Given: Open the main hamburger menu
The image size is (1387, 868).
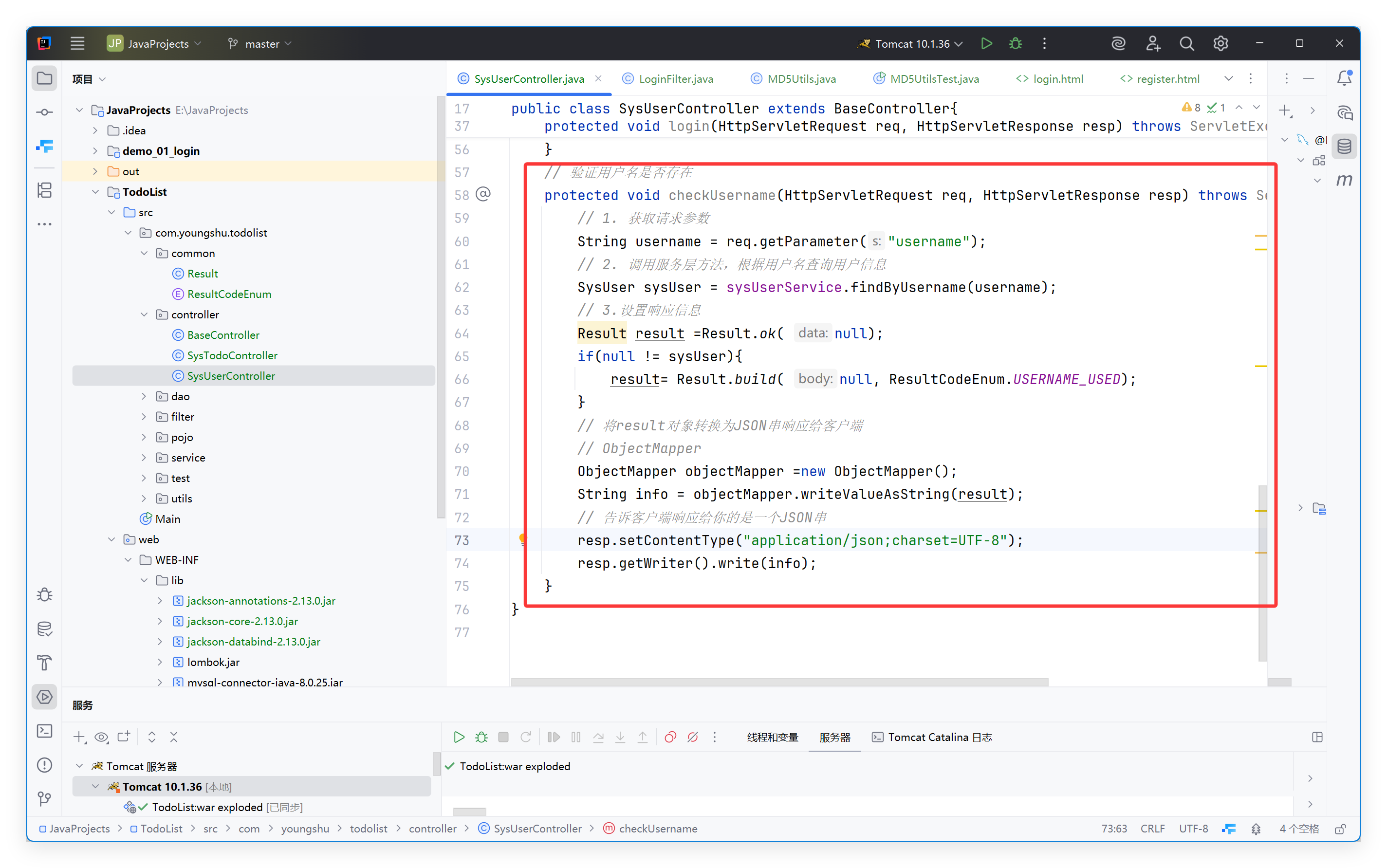Looking at the screenshot, I should (77, 44).
